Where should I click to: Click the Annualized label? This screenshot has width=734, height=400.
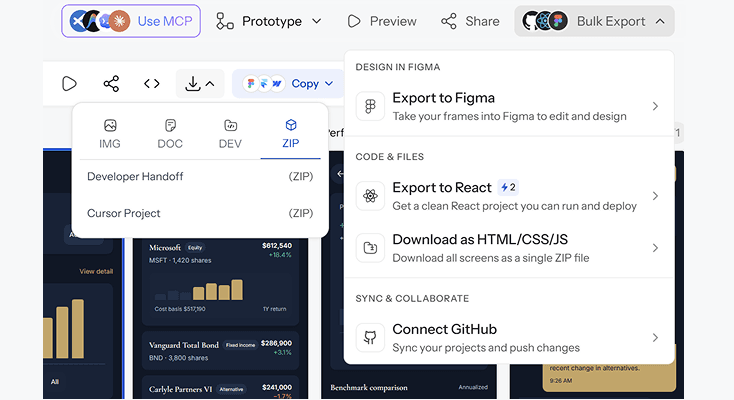473,387
